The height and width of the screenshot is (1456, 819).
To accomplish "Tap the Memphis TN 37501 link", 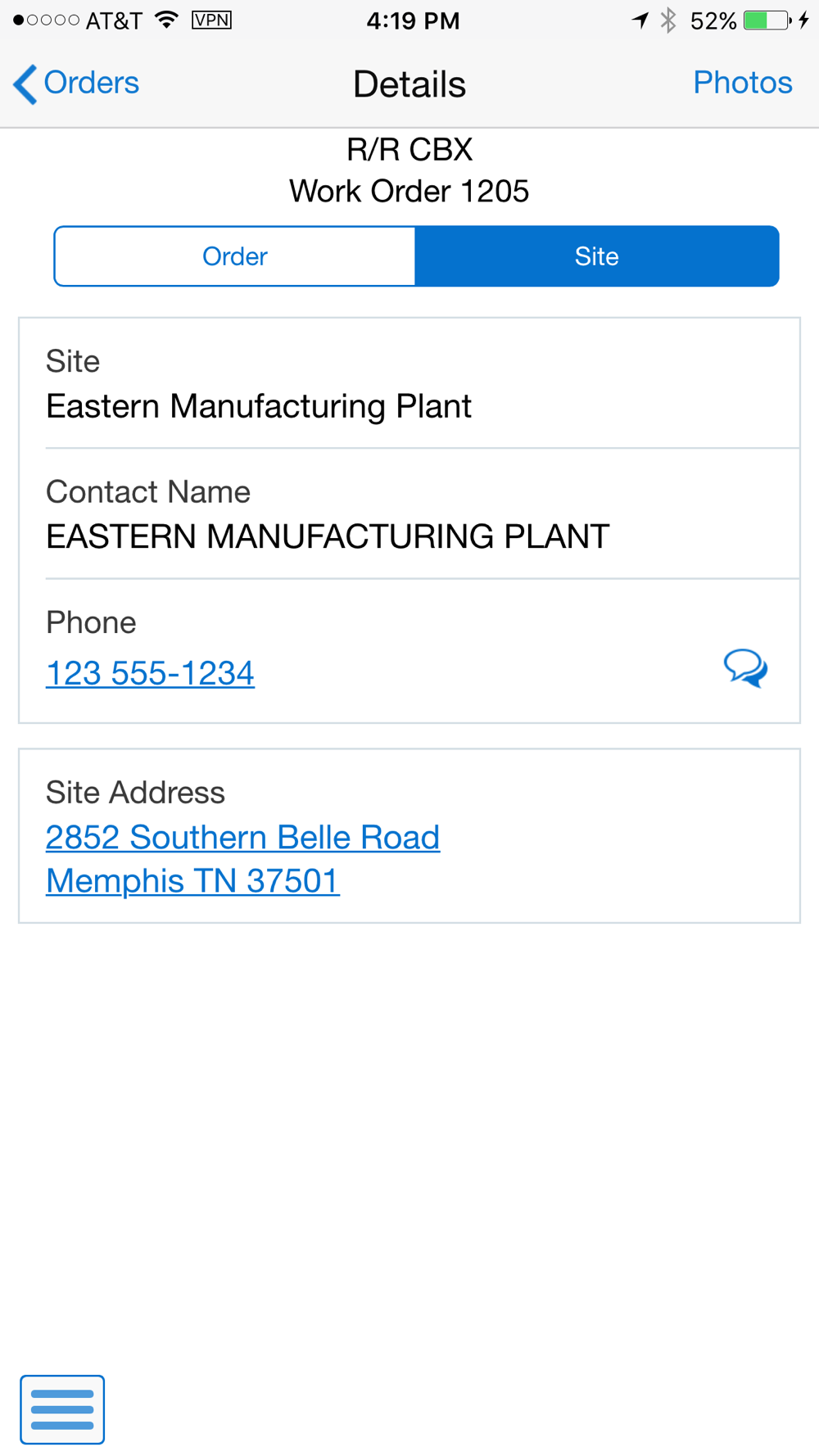I will click(192, 881).
